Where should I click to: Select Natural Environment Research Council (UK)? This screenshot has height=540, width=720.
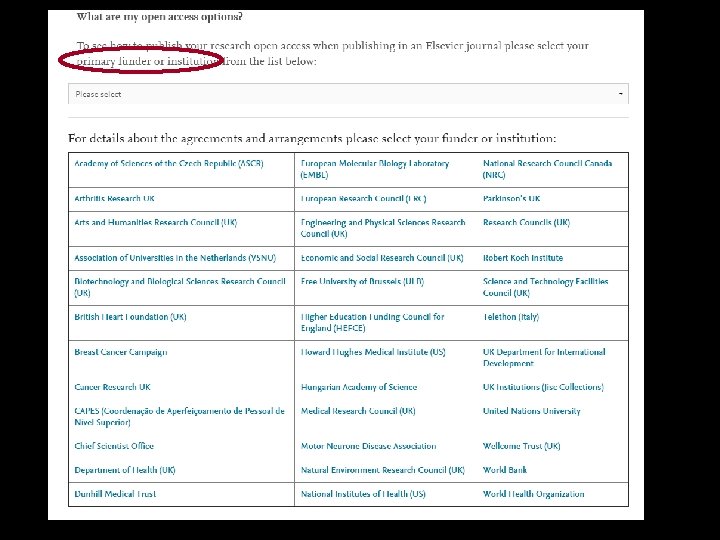pyautogui.click(x=382, y=470)
